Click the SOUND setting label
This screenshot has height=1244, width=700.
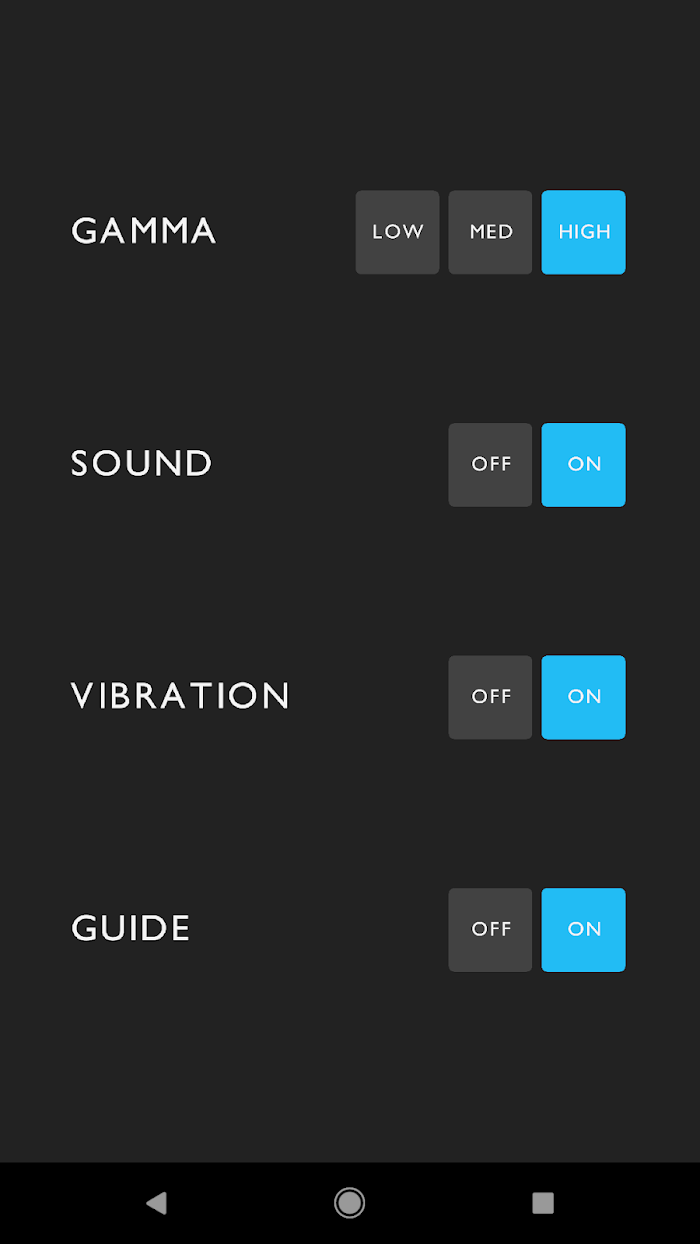[x=142, y=464]
